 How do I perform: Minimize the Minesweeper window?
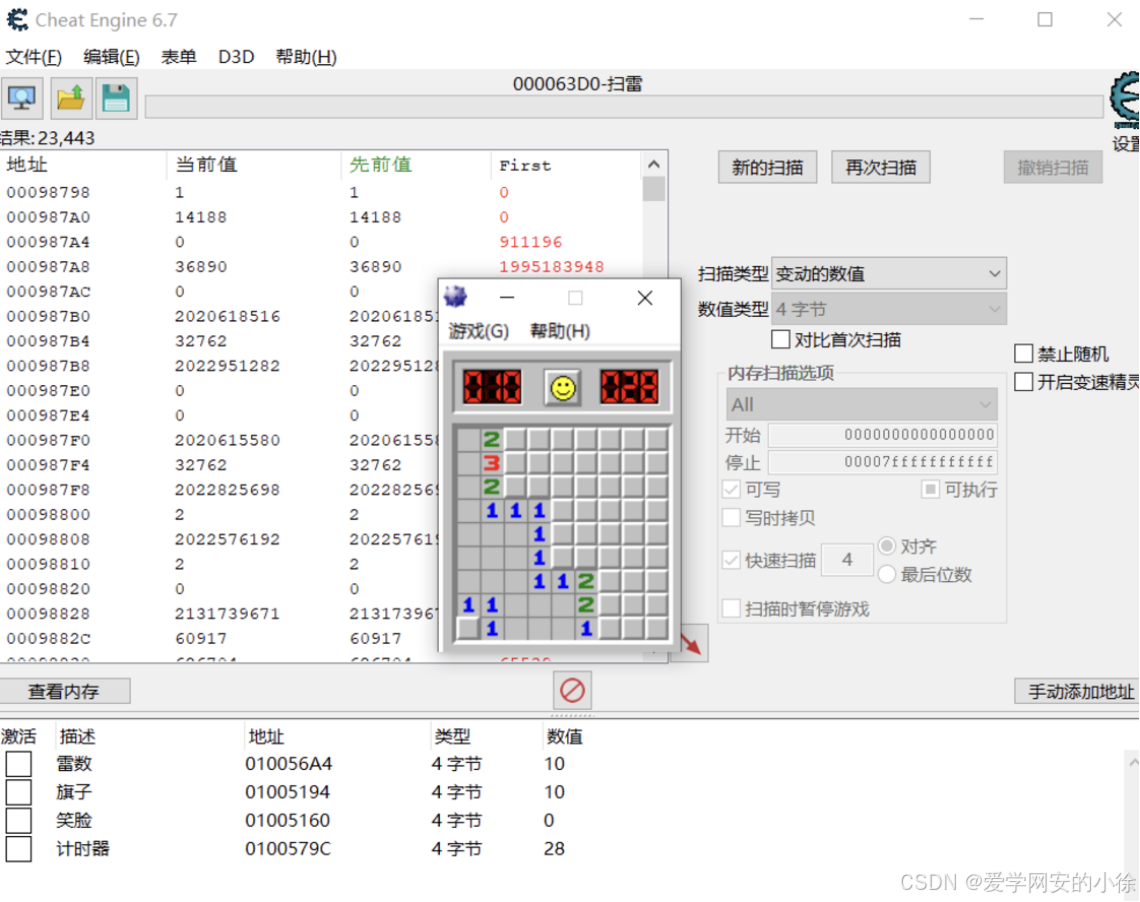coord(507,297)
